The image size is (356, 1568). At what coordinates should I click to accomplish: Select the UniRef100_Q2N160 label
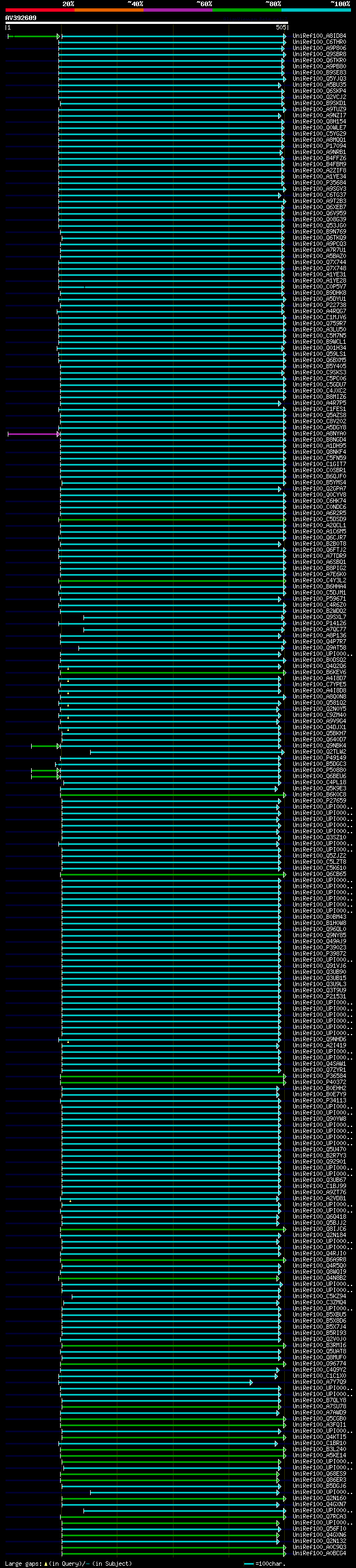319,1498
